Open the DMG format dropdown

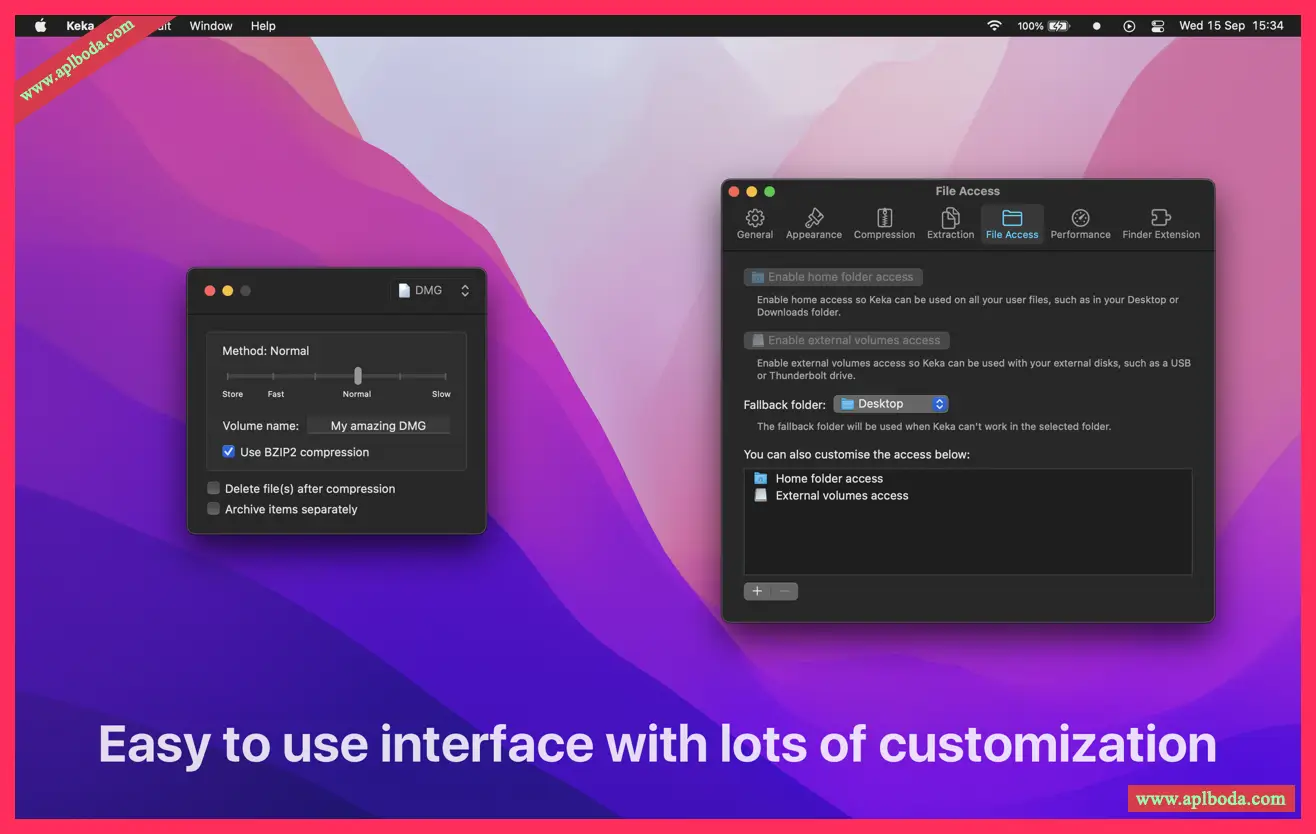click(433, 290)
